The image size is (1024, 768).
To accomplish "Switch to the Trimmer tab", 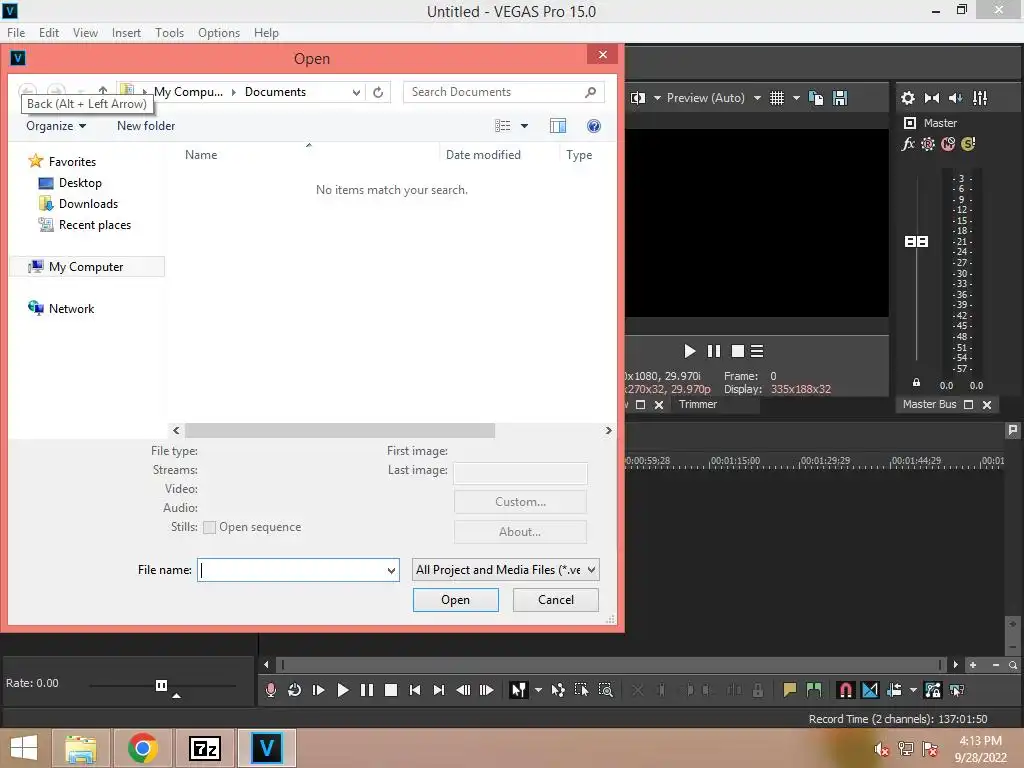I will click(x=697, y=404).
